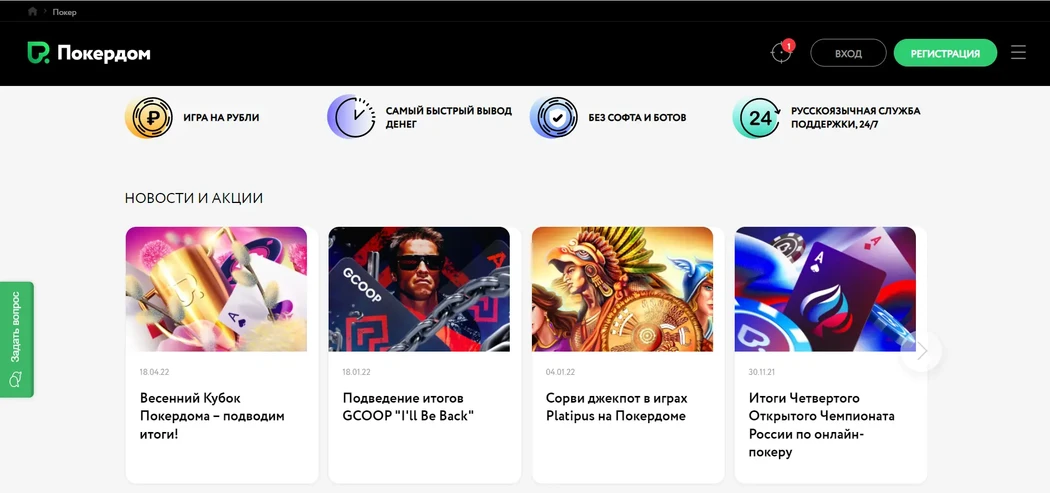
Task: Click the Aztec warrior slots thumbnail
Action: (623, 289)
